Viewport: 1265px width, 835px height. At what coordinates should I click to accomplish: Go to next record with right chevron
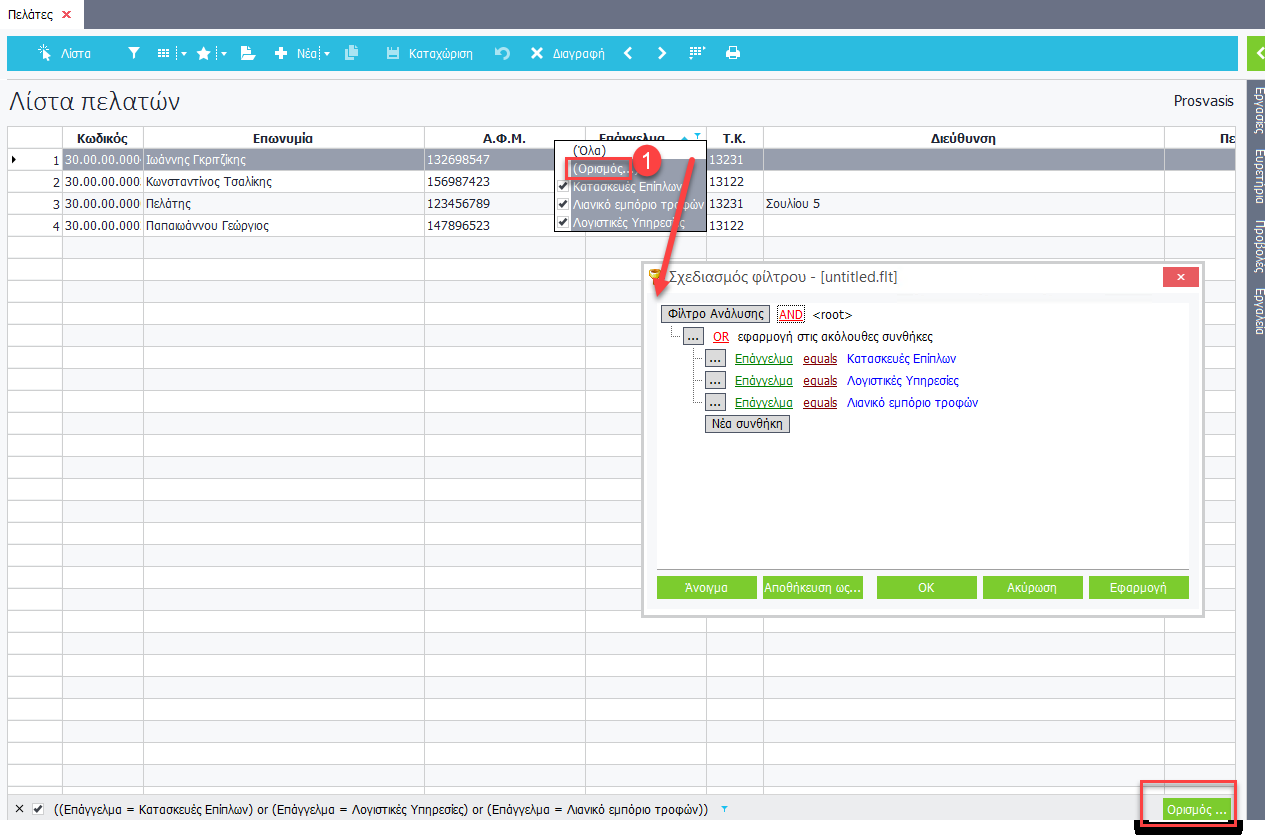point(662,53)
